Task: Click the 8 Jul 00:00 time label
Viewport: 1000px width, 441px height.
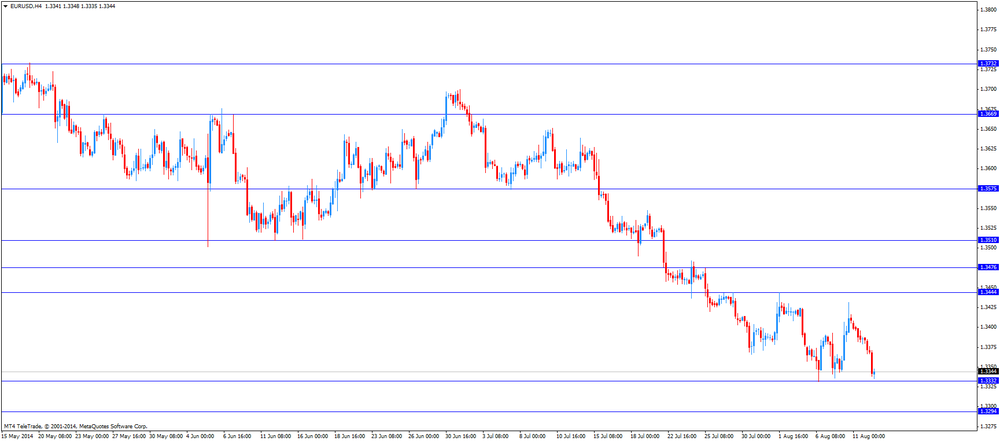Action: coord(535,437)
